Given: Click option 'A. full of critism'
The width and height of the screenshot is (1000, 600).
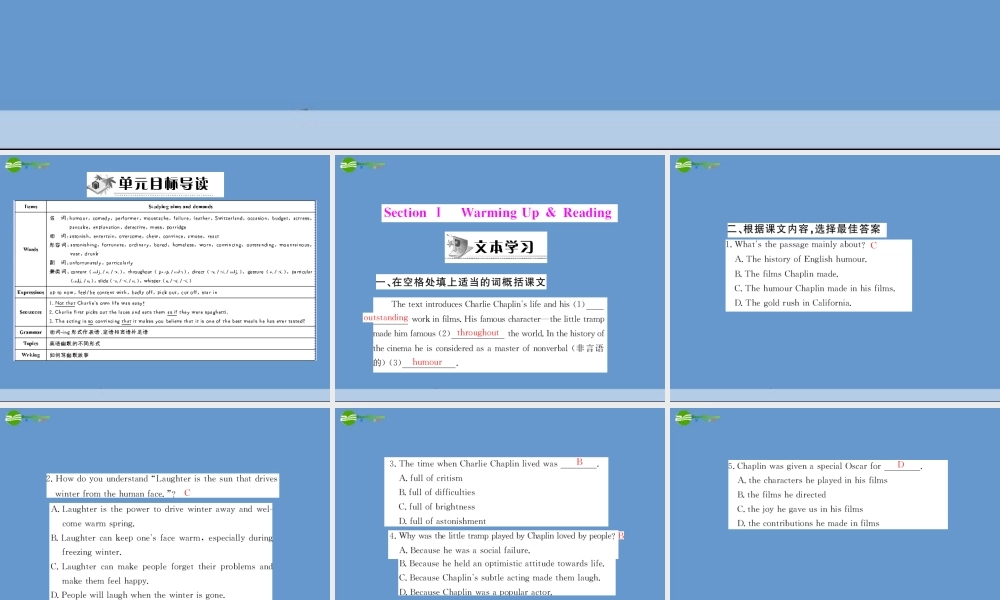Looking at the screenshot, I should tap(430, 478).
